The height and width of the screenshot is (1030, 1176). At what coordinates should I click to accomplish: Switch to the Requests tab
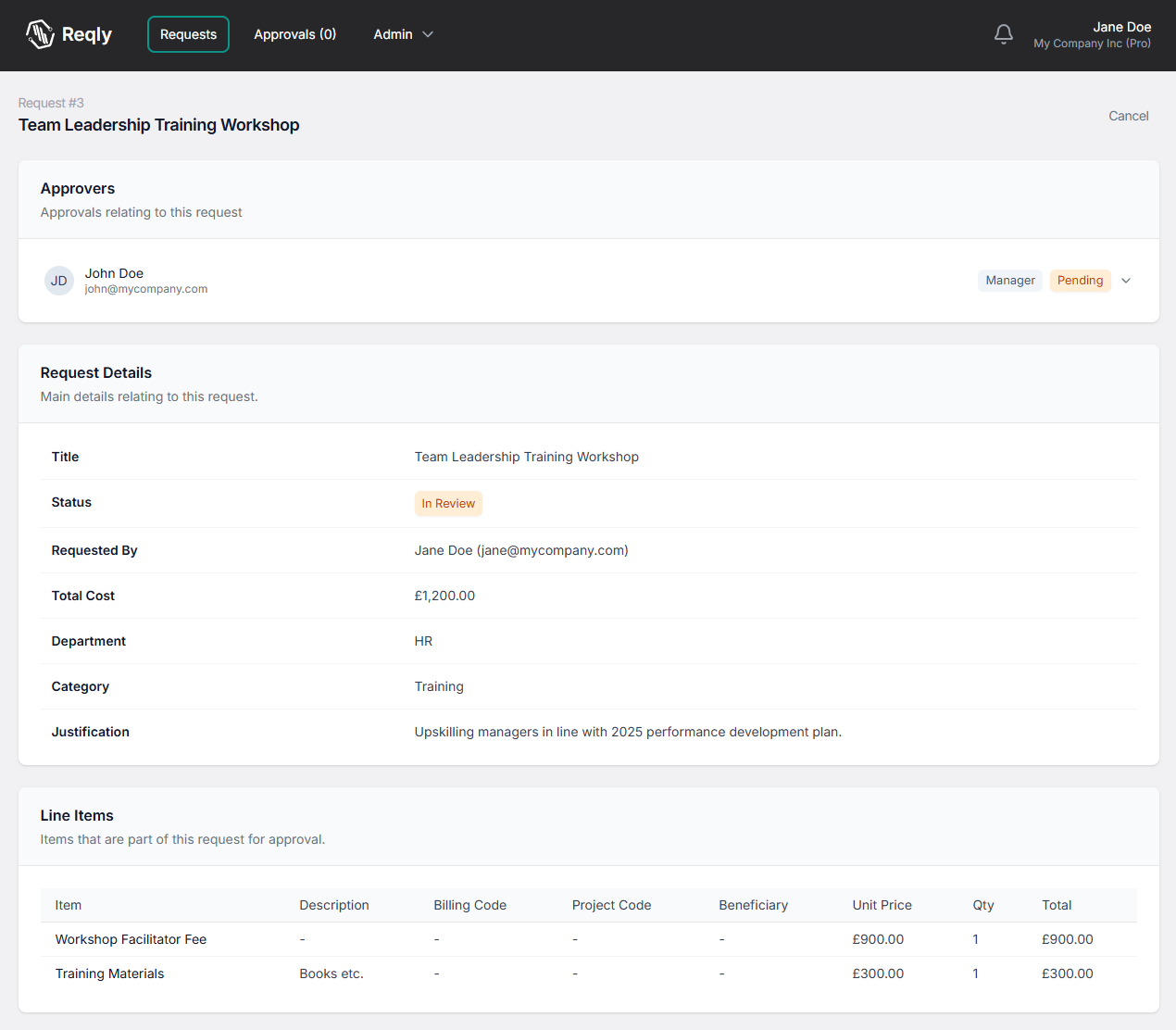(x=188, y=34)
